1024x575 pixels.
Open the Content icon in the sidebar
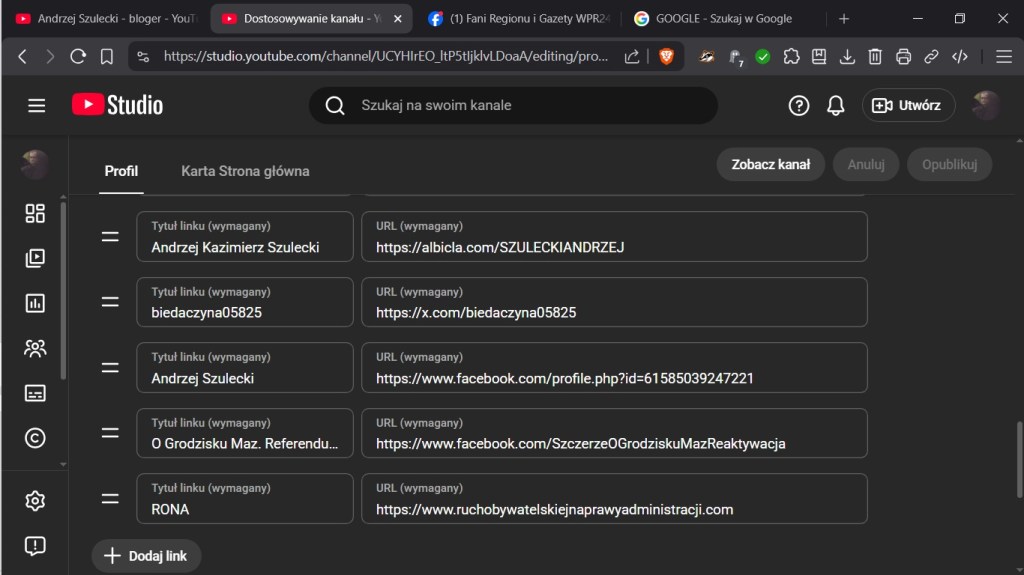point(35,258)
